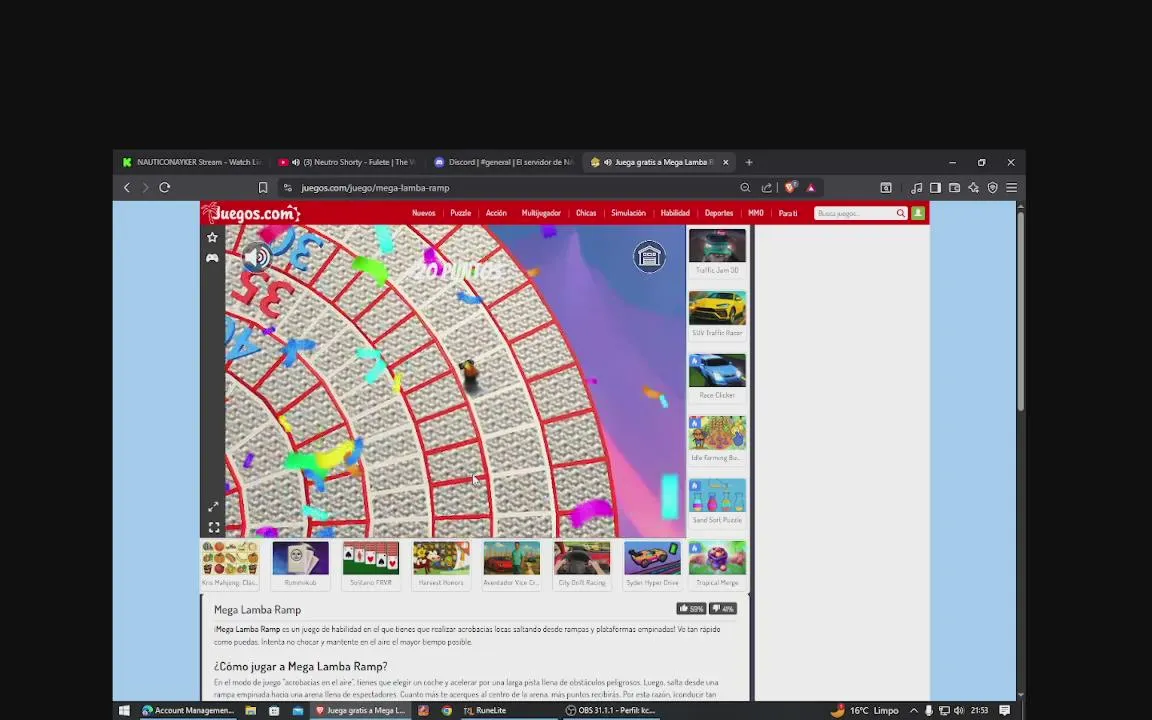Open the Multijugador category
1152x720 pixels.
[x=541, y=213]
